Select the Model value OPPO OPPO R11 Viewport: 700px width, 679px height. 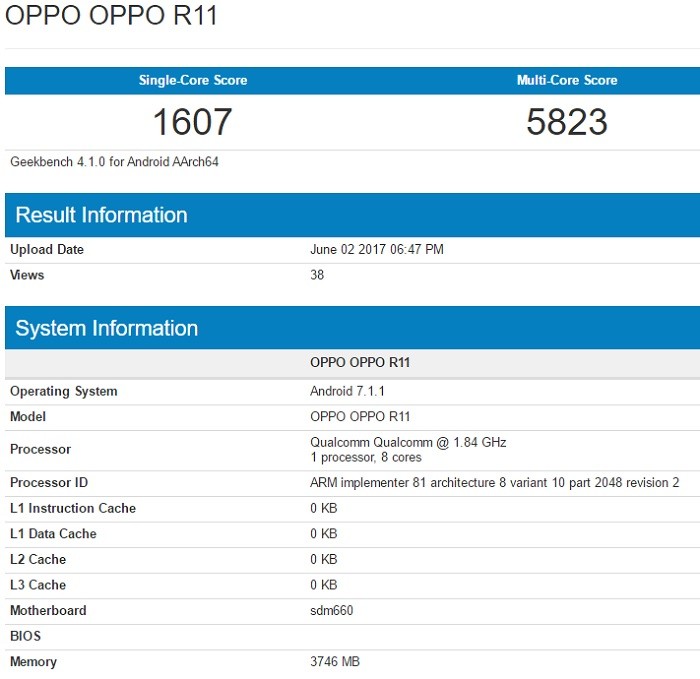360,417
